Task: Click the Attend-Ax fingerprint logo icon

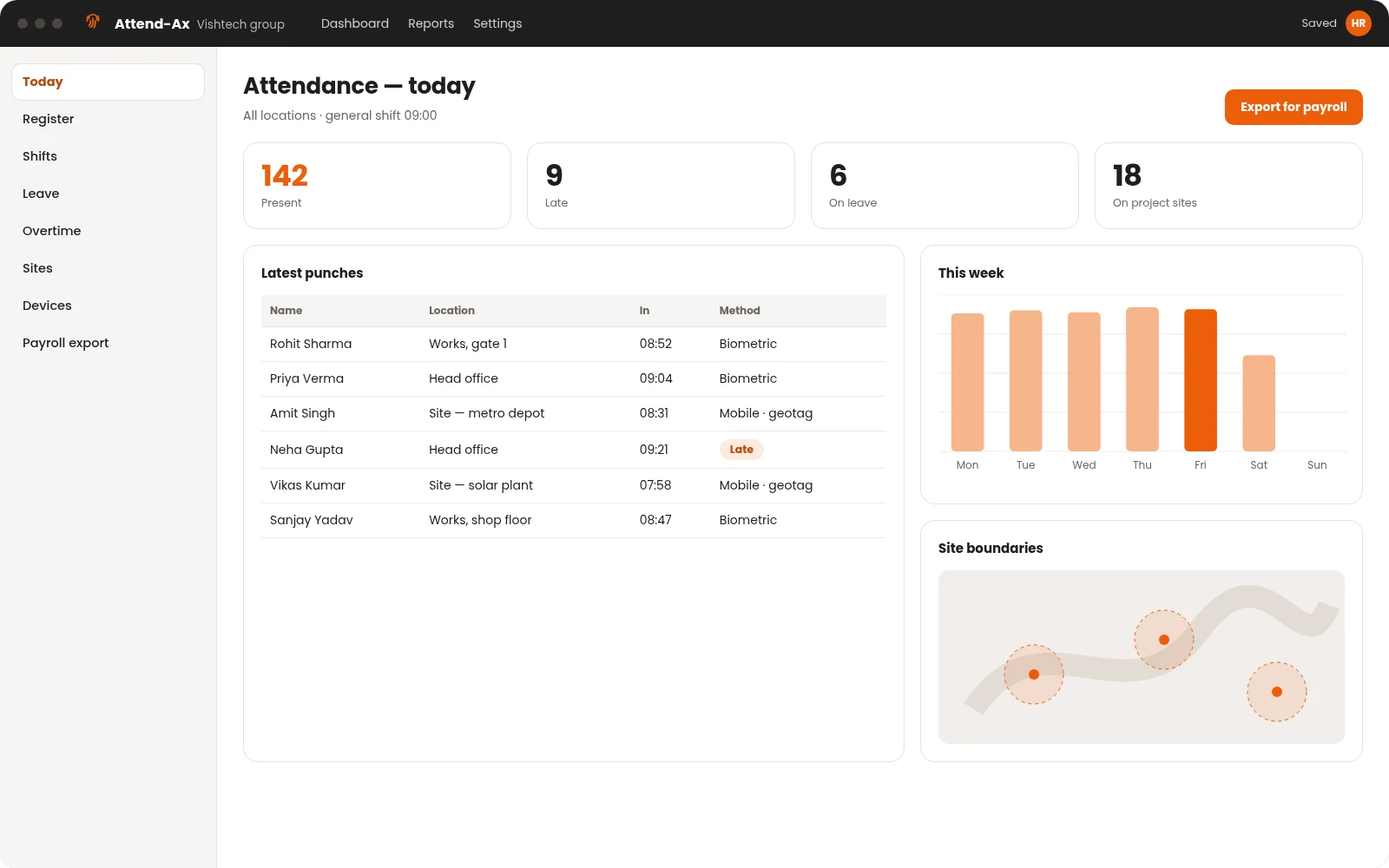Action: [x=93, y=23]
